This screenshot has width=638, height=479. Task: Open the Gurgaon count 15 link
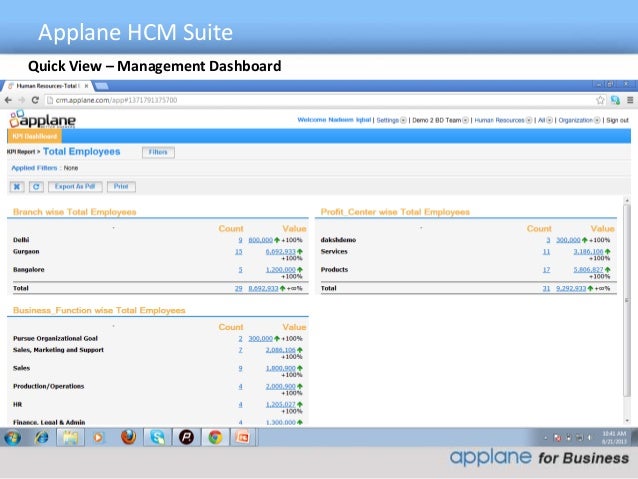[x=238, y=252]
